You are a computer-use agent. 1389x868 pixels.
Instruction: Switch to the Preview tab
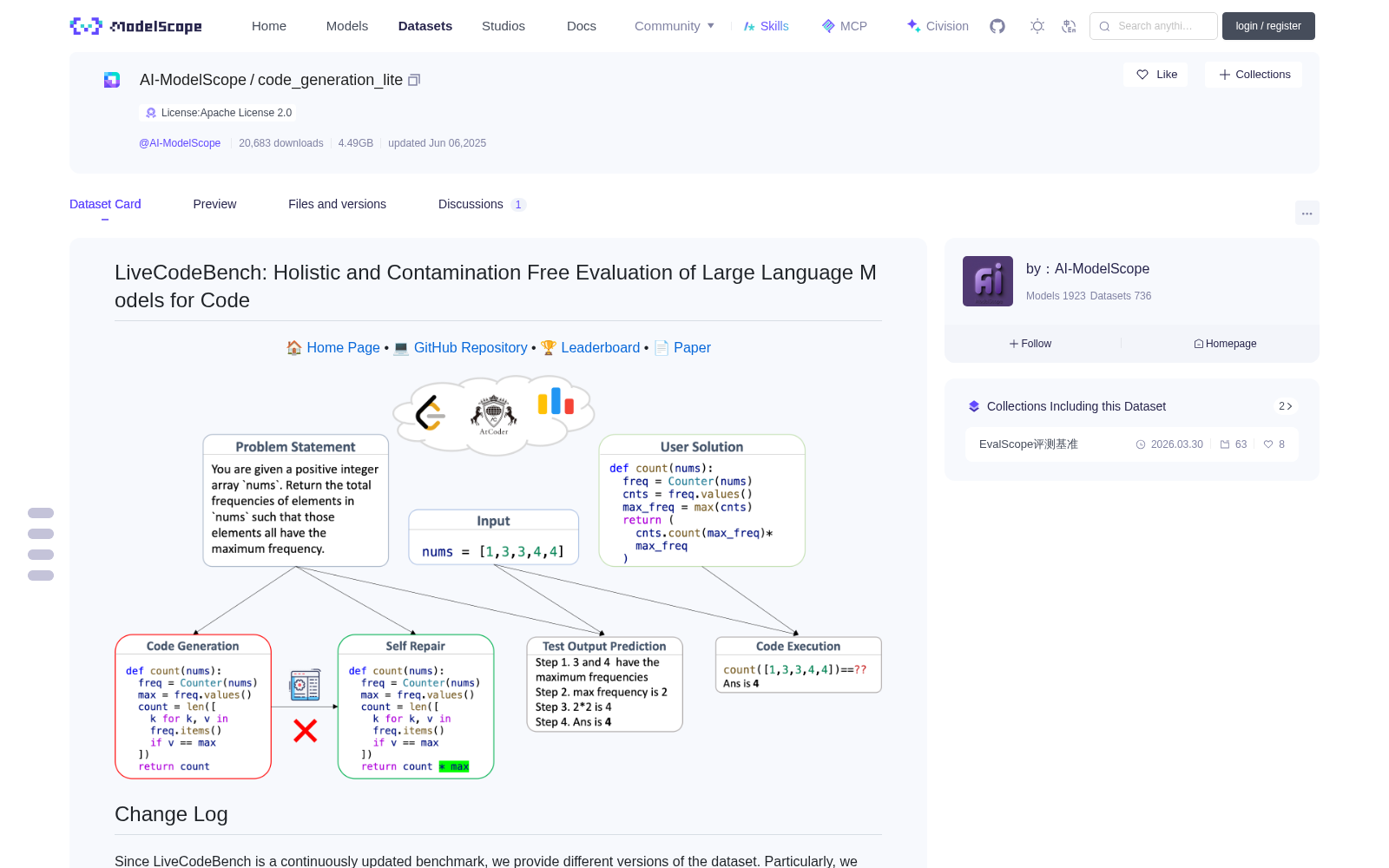point(214,204)
